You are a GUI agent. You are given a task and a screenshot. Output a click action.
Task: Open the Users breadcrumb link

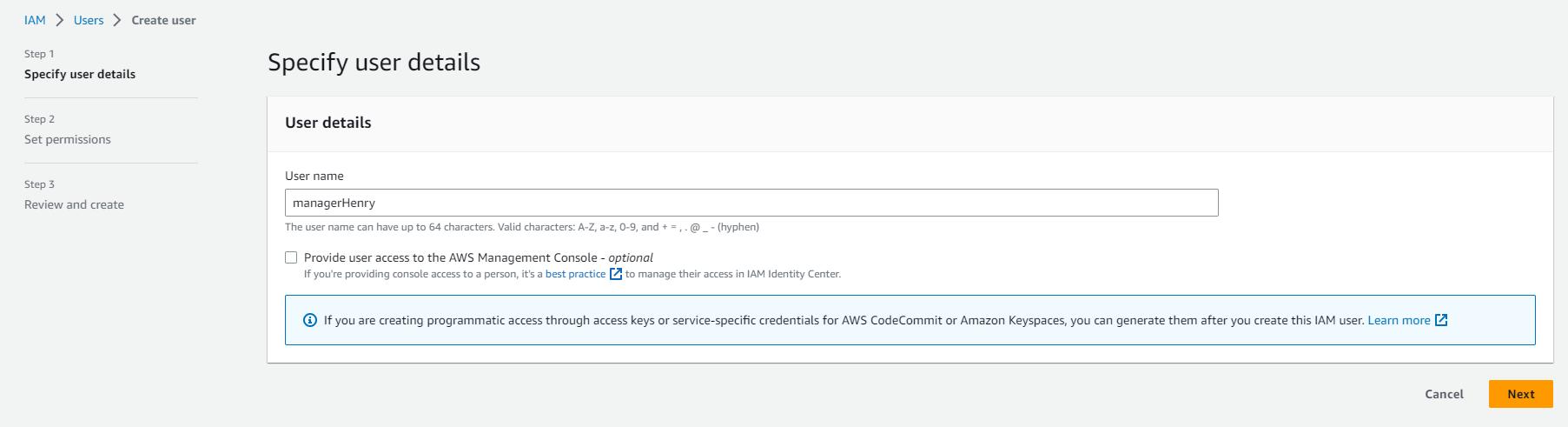(x=89, y=20)
